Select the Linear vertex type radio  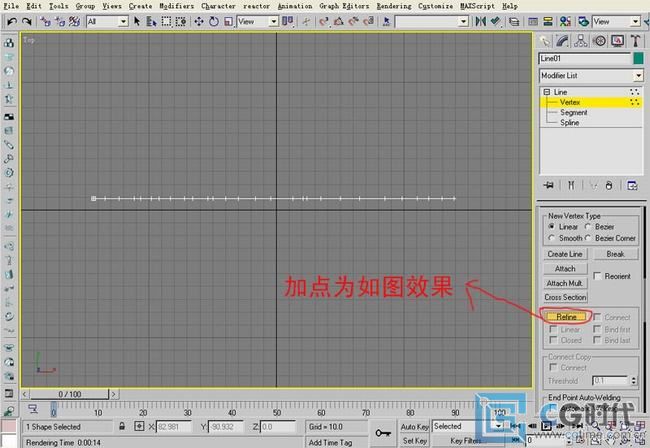[x=552, y=227]
